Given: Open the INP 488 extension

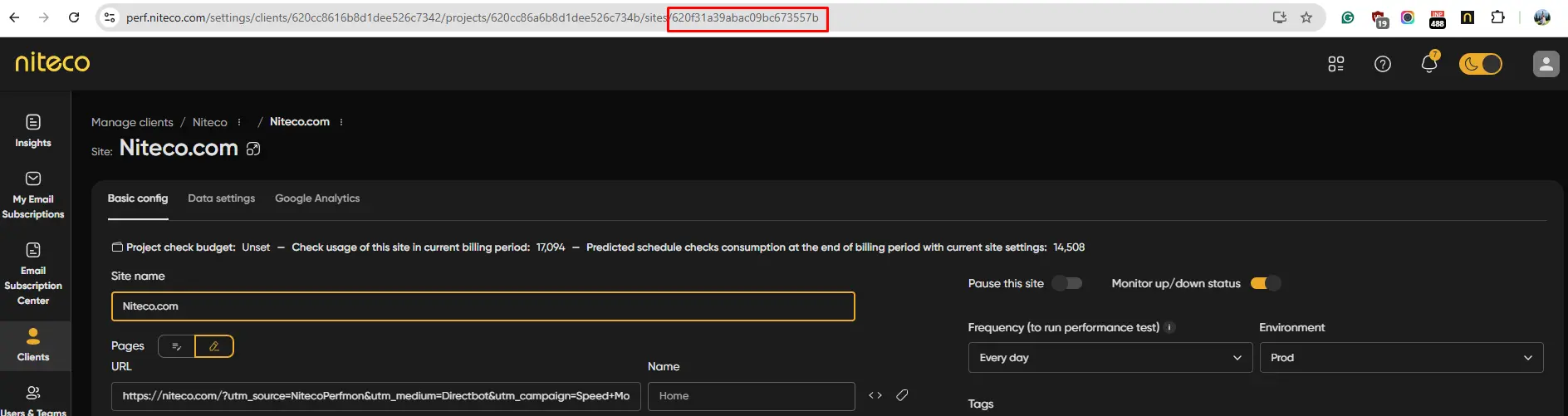Looking at the screenshot, I should tap(1438, 18).
